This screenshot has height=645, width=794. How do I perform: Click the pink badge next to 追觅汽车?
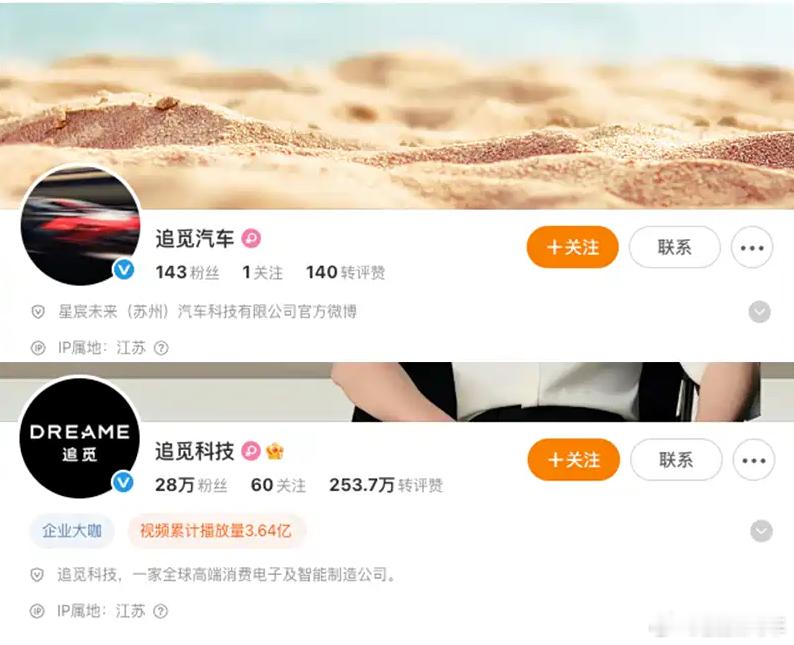251,238
